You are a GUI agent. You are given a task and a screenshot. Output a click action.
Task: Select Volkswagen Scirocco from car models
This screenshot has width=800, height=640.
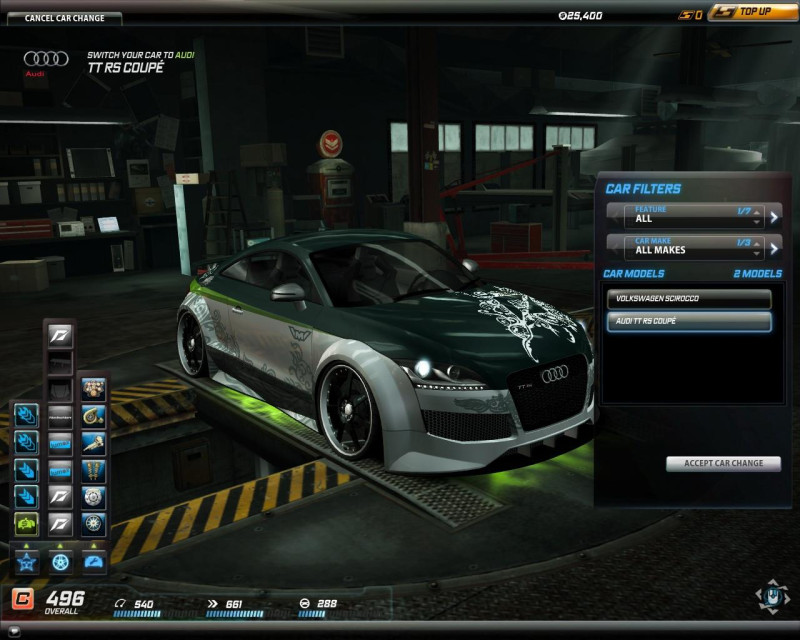point(689,299)
